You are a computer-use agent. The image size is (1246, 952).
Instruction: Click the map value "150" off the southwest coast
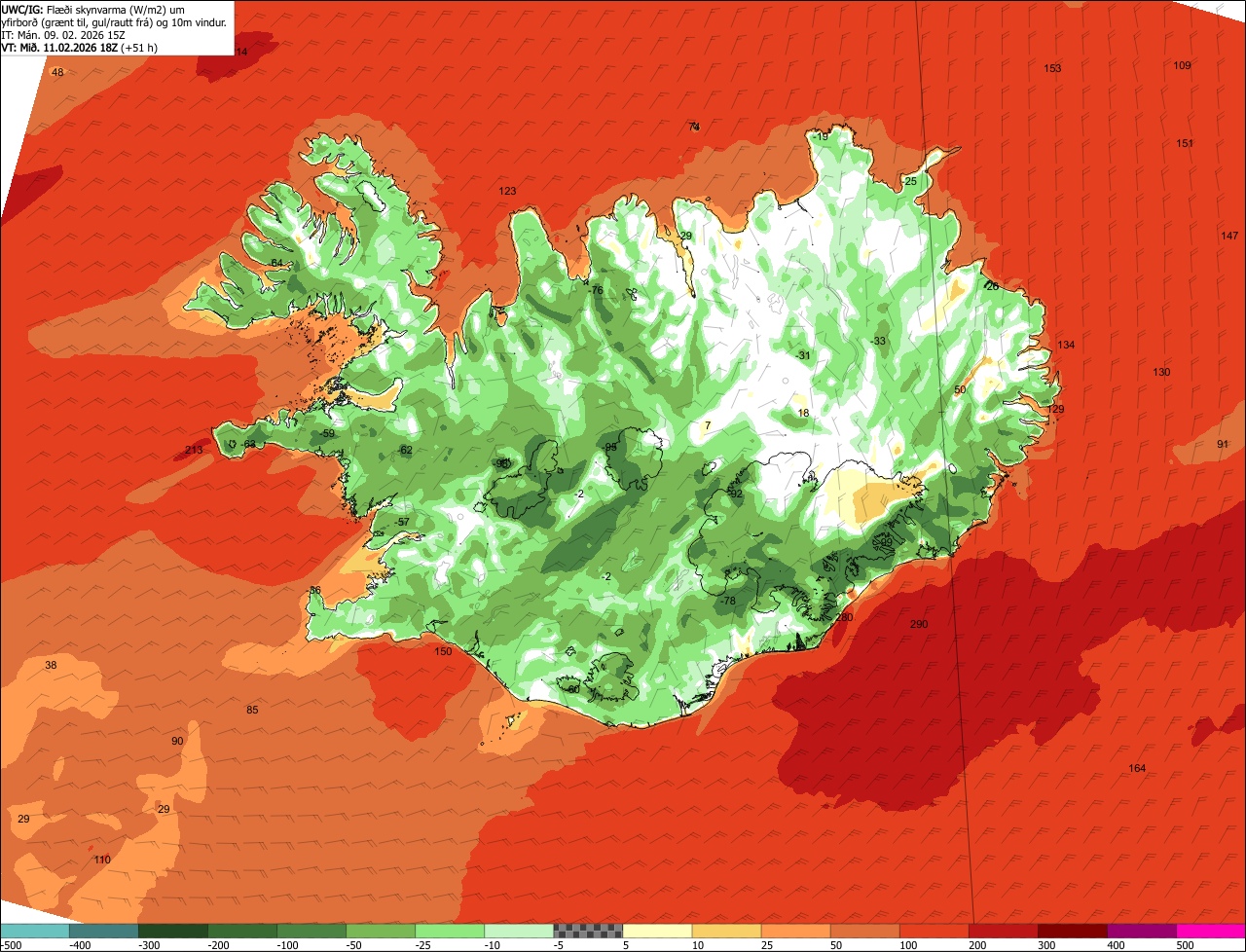tap(443, 651)
